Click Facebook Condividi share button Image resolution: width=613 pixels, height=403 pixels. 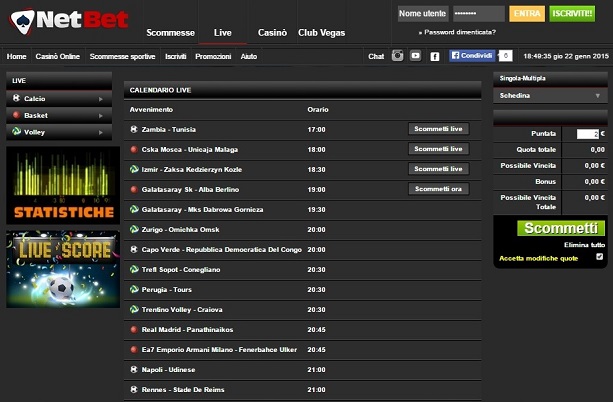[472, 56]
